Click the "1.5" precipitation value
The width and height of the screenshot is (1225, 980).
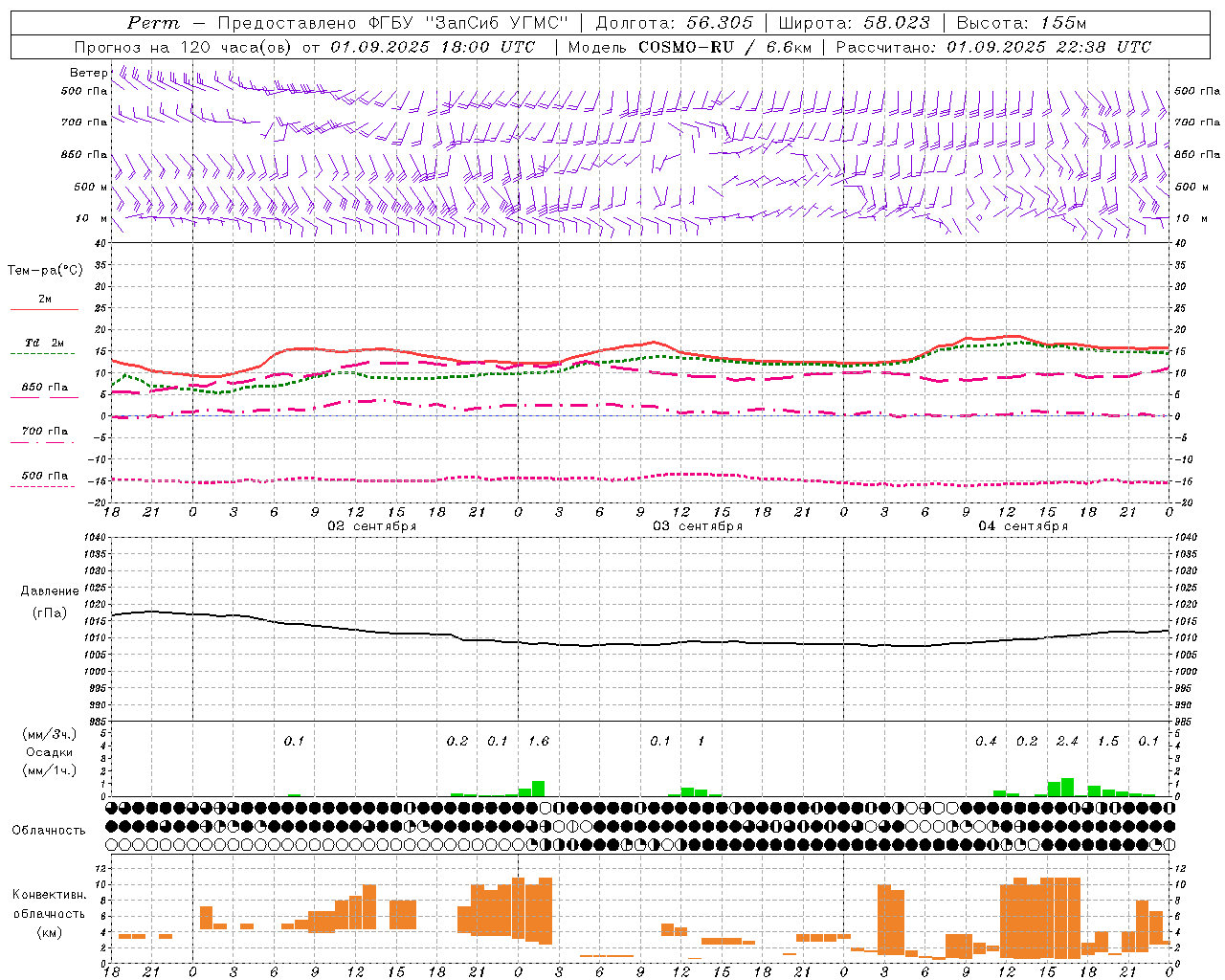(1107, 741)
